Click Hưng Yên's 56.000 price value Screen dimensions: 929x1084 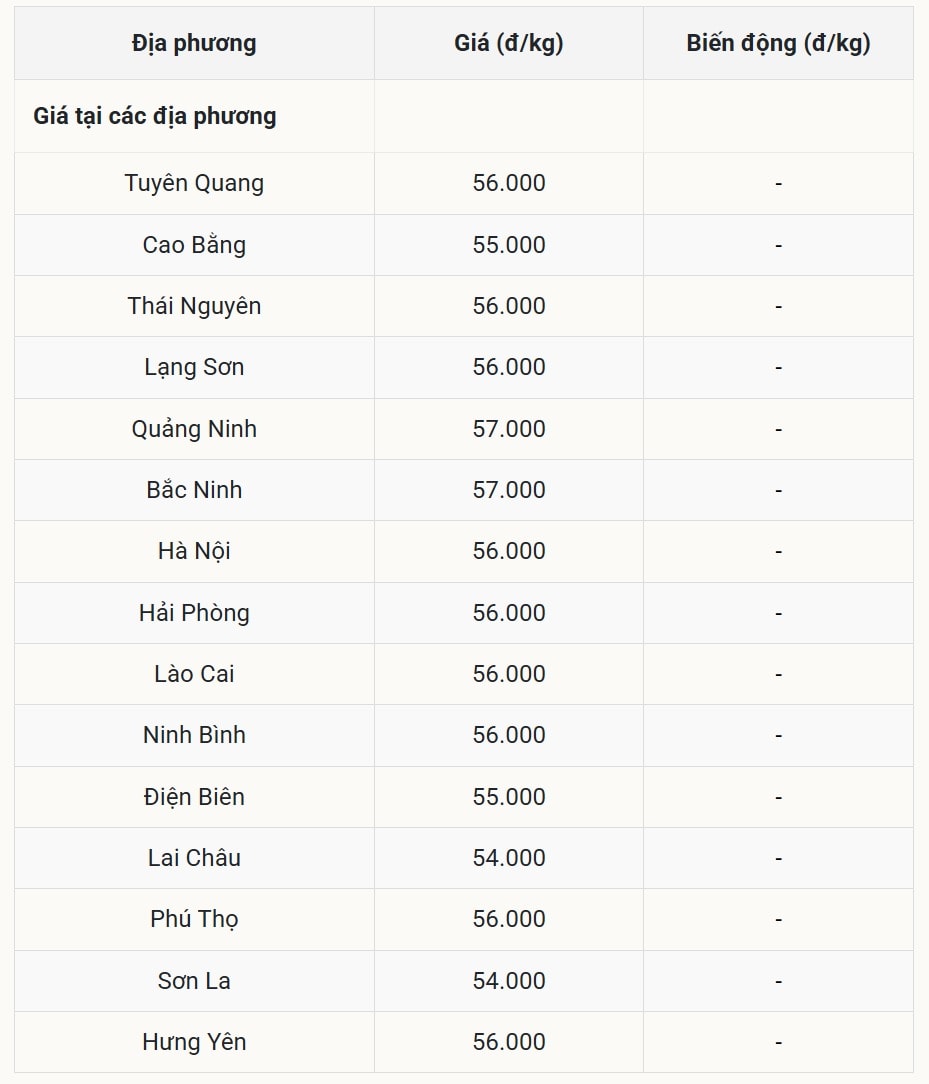(509, 1042)
